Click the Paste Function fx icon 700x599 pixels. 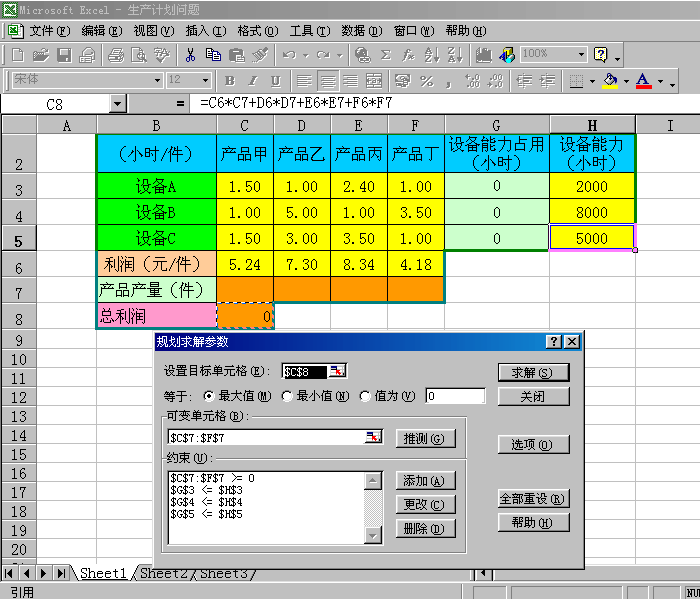pyautogui.click(x=408, y=55)
